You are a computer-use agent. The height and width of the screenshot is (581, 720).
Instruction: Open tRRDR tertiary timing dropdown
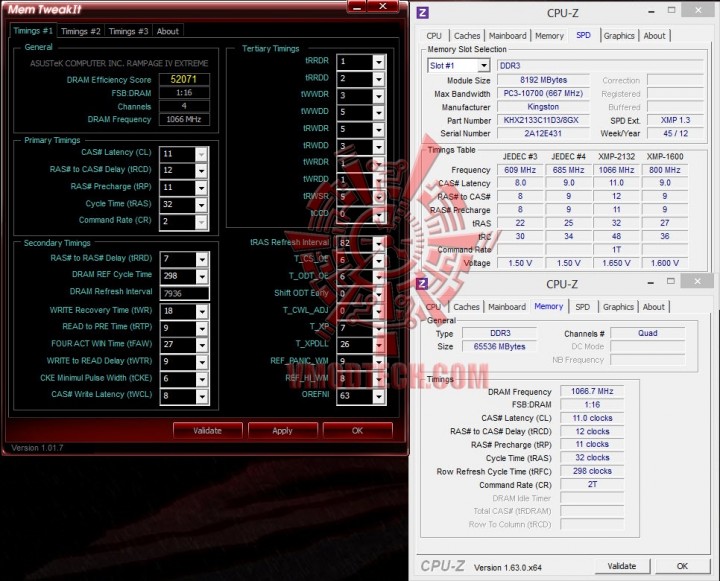pyautogui.click(x=379, y=62)
